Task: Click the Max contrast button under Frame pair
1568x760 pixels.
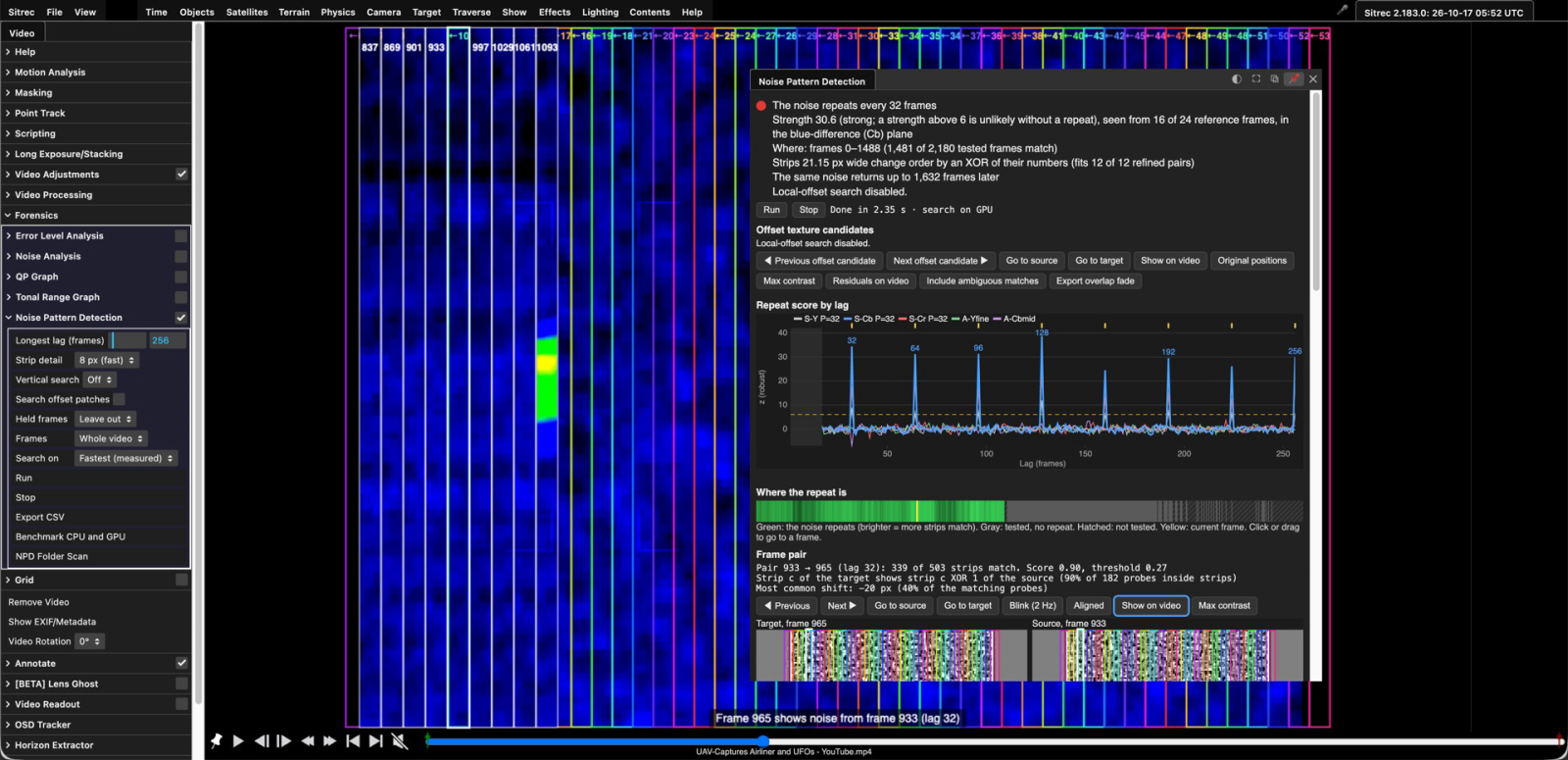Action: click(1224, 606)
